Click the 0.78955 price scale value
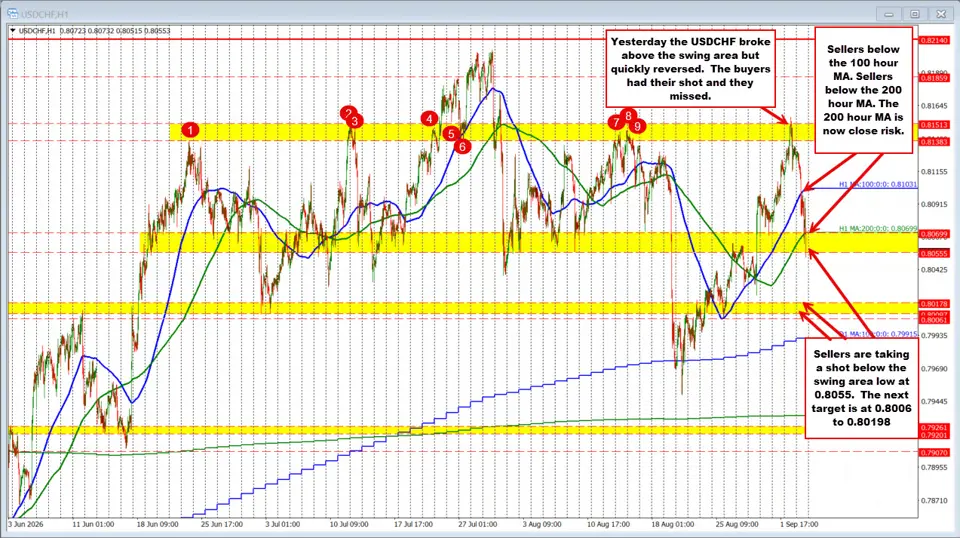 [x=934, y=468]
